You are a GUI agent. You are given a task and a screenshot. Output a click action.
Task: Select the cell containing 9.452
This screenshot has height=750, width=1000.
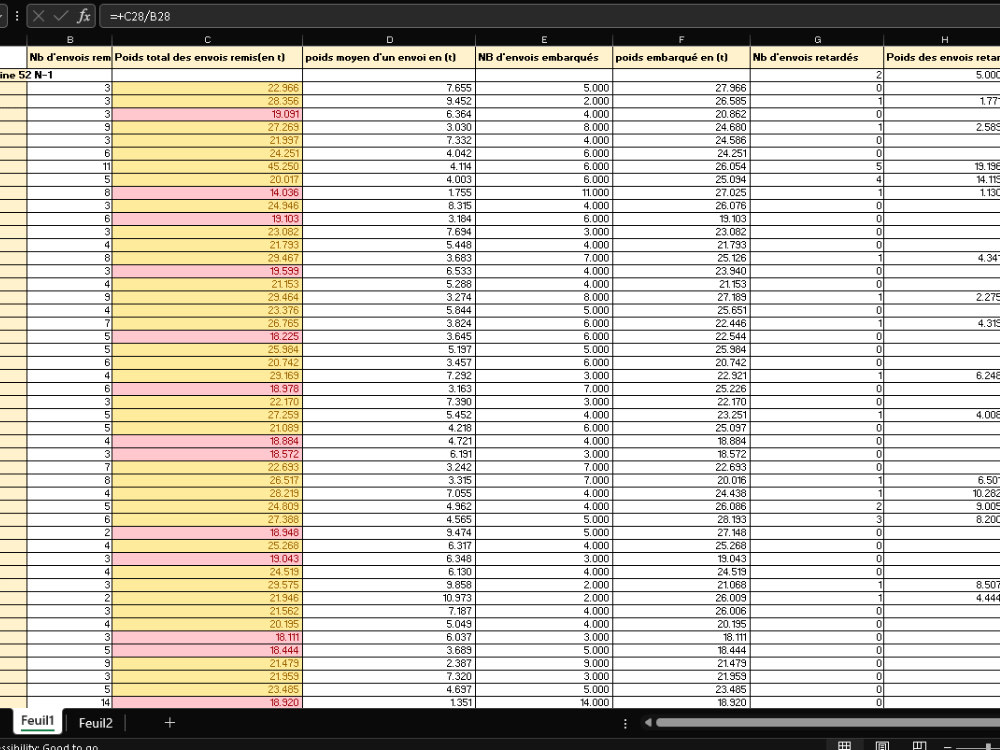[x=389, y=101]
